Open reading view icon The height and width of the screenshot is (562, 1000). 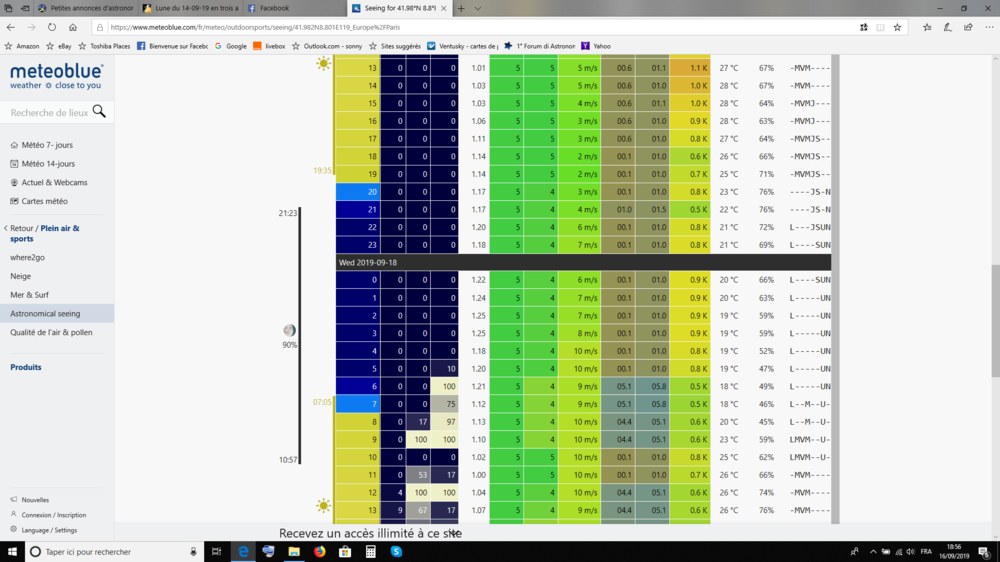click(x=880, y=27)
